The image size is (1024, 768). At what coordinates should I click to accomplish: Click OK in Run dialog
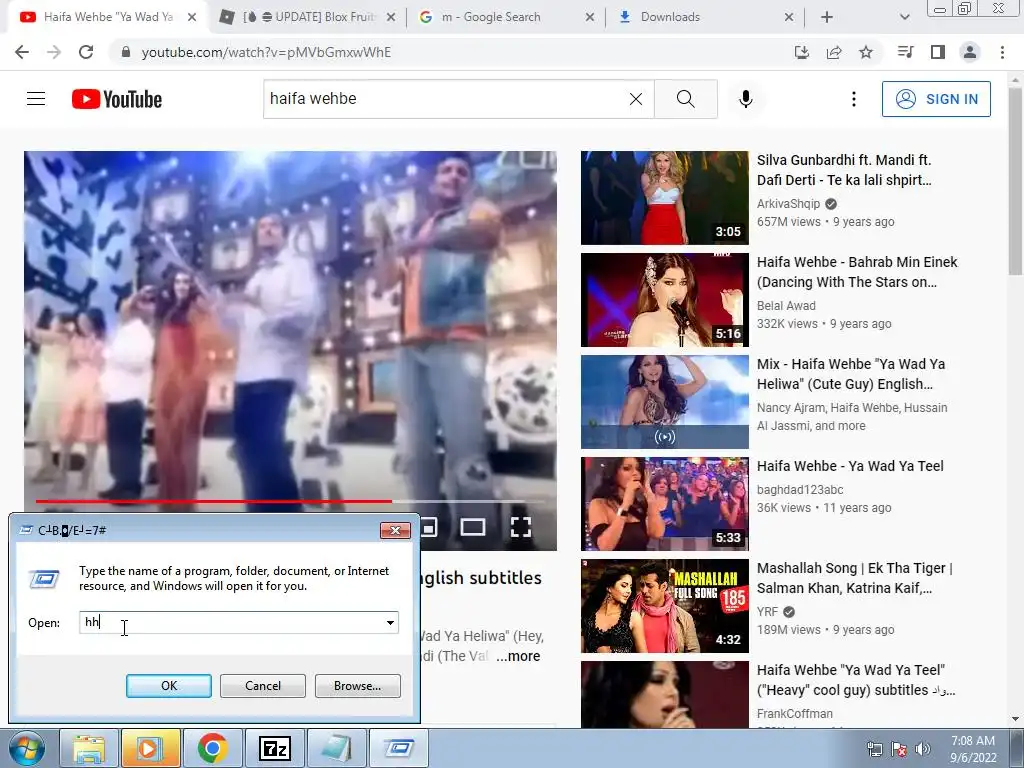168,686
